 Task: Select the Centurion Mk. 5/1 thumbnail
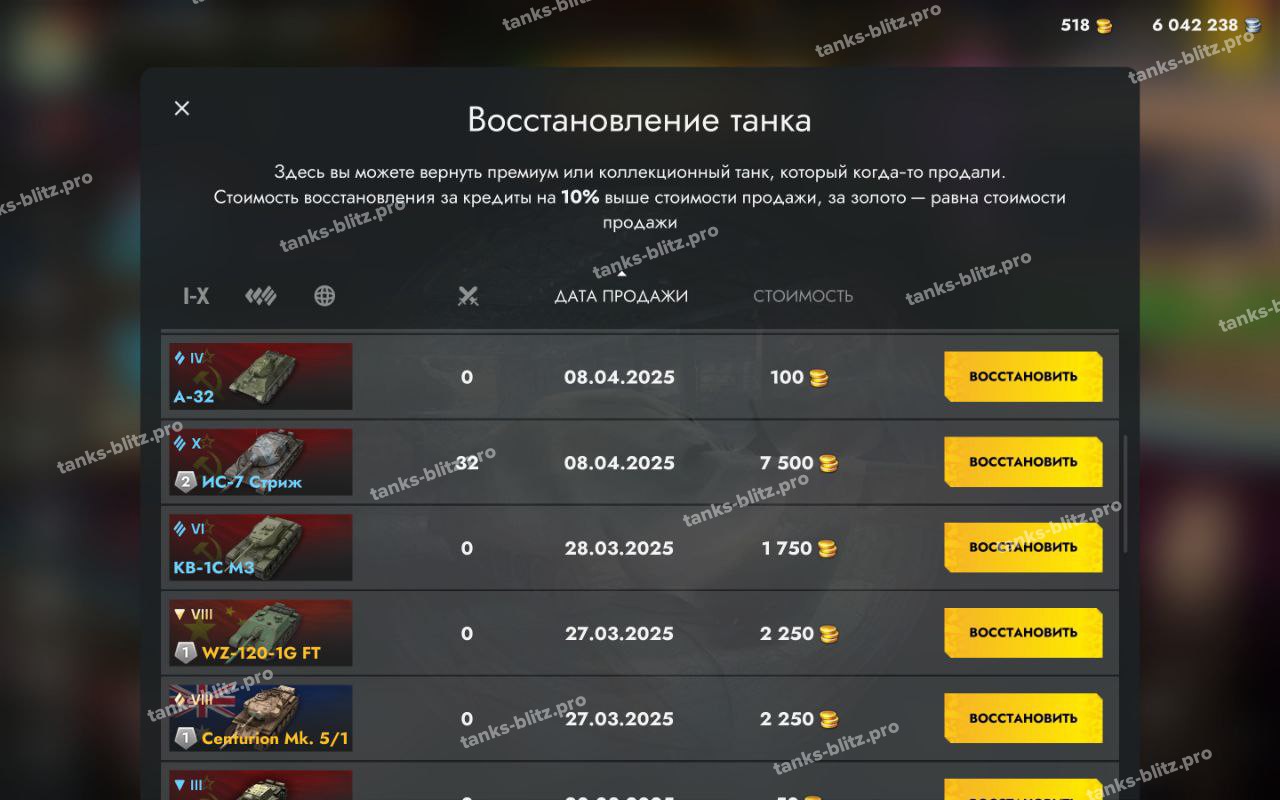pos(261,718)
